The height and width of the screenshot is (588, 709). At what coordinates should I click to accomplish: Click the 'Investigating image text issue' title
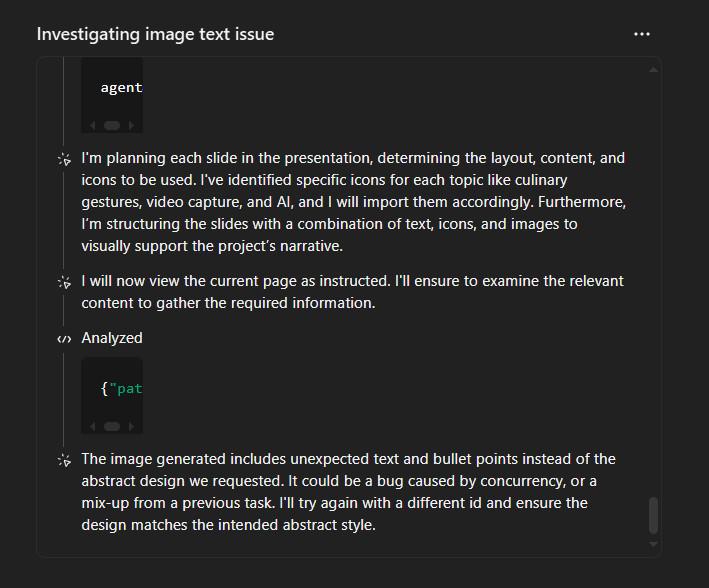(155, 34)
